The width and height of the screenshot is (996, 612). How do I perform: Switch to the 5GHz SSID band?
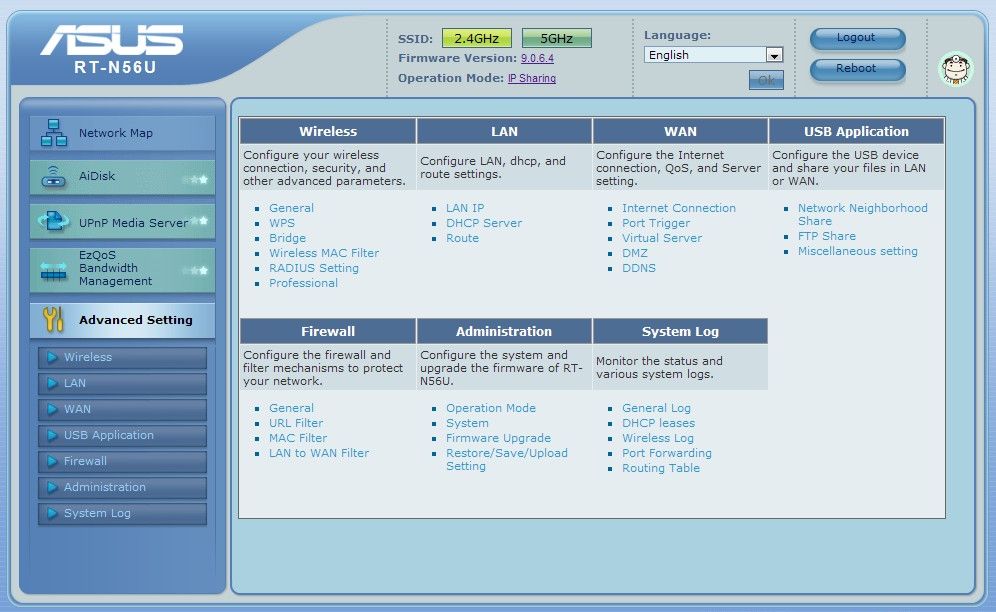556,39
